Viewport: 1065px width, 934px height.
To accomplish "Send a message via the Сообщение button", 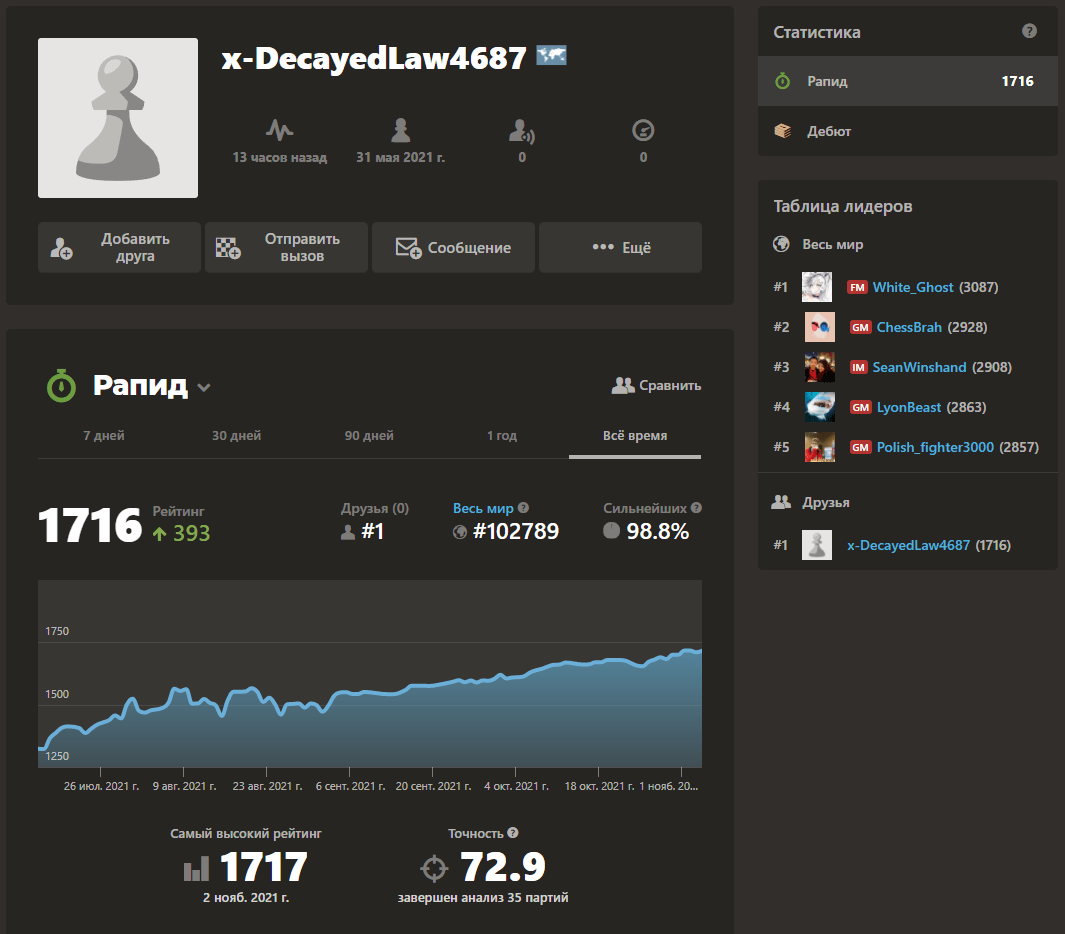I will click(453, 247).
